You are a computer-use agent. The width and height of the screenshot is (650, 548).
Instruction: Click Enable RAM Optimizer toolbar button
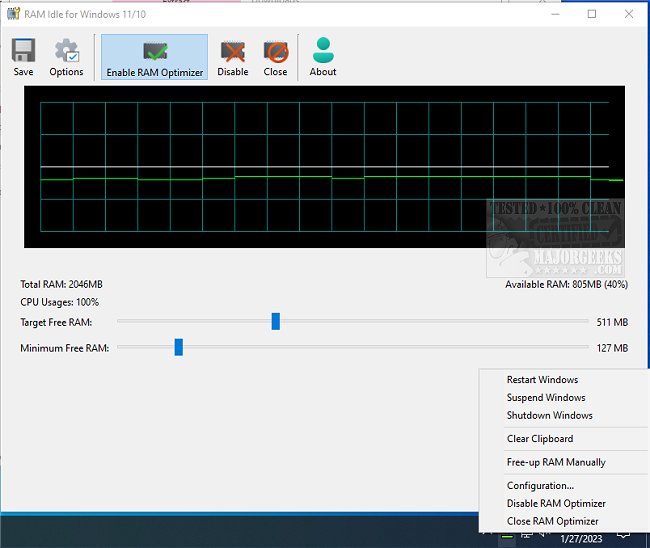coord(155,57)
